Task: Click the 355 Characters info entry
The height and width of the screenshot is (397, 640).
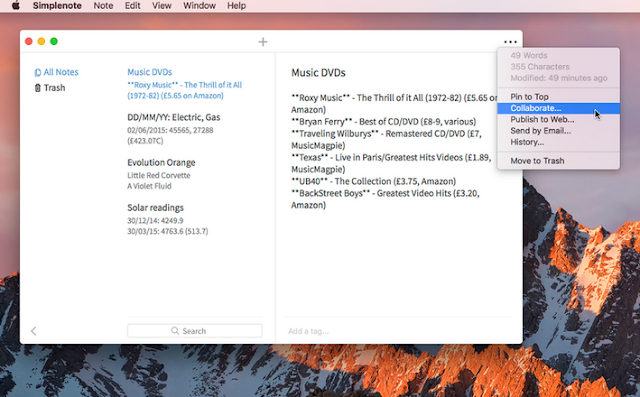Action: (540, 67)
